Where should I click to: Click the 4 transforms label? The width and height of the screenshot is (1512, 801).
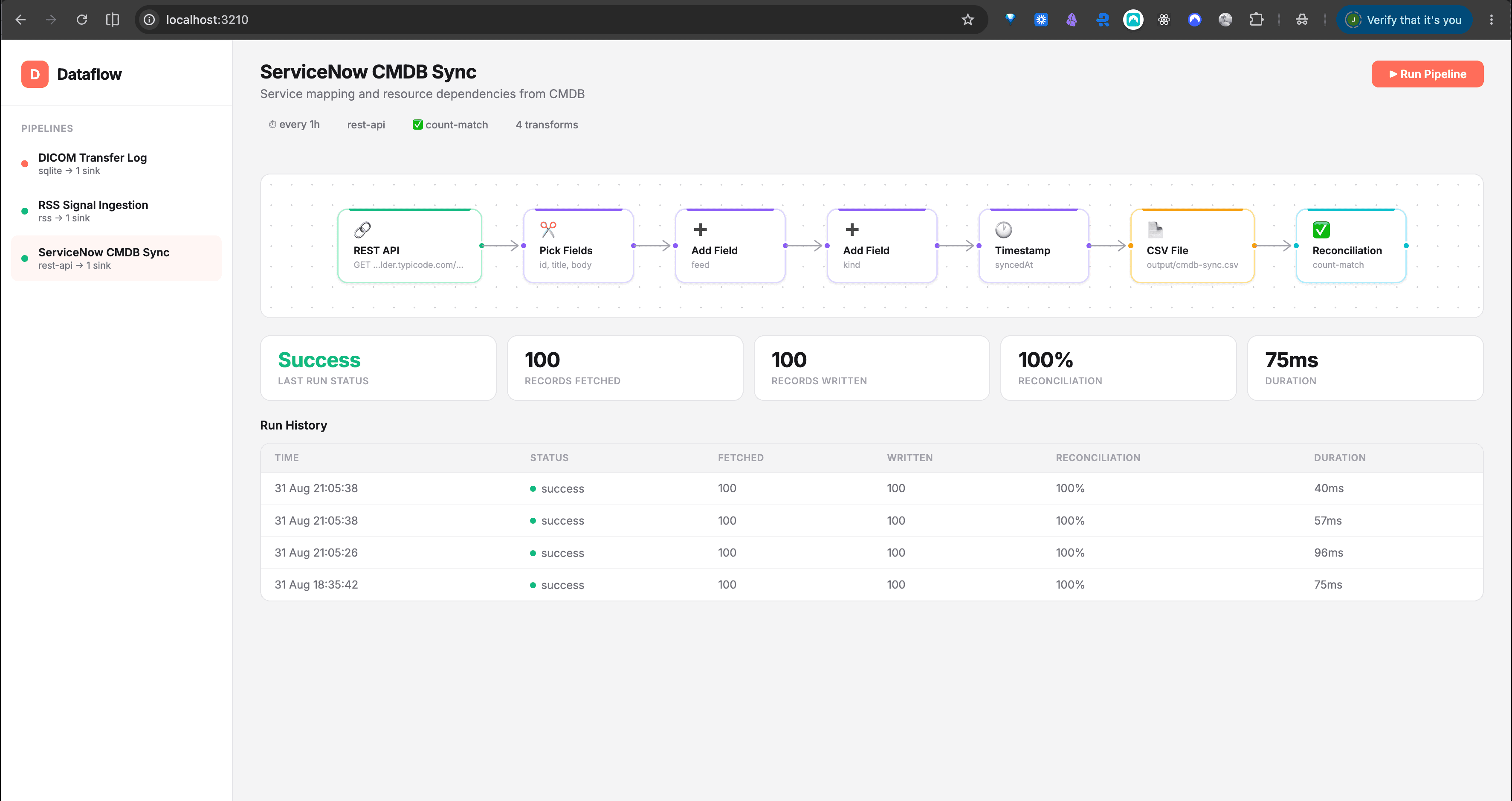[547, 125]
